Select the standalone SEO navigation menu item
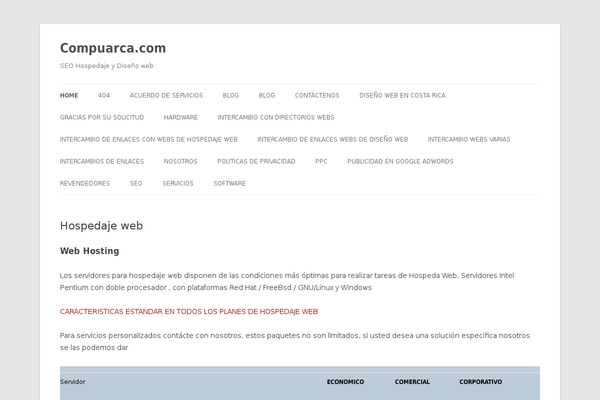Image resolution: width=600 pixels, height=400 pixels. [136, 183]
